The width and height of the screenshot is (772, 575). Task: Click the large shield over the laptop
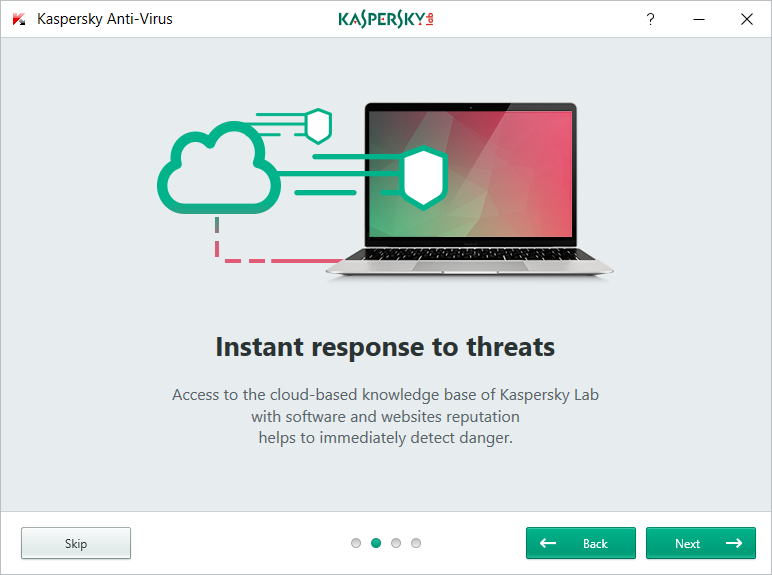424,178
